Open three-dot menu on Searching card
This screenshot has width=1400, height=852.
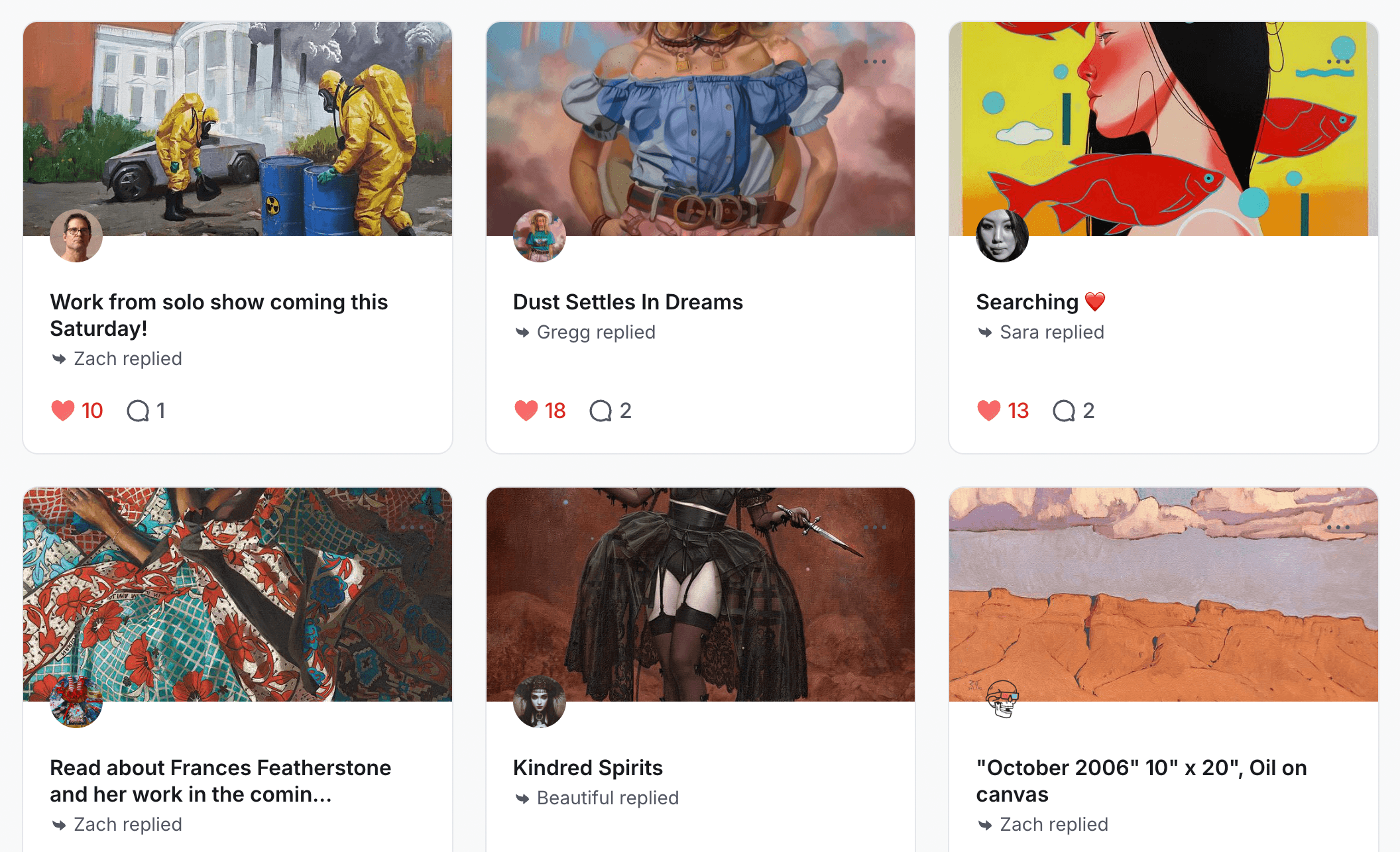point(1338,62)
